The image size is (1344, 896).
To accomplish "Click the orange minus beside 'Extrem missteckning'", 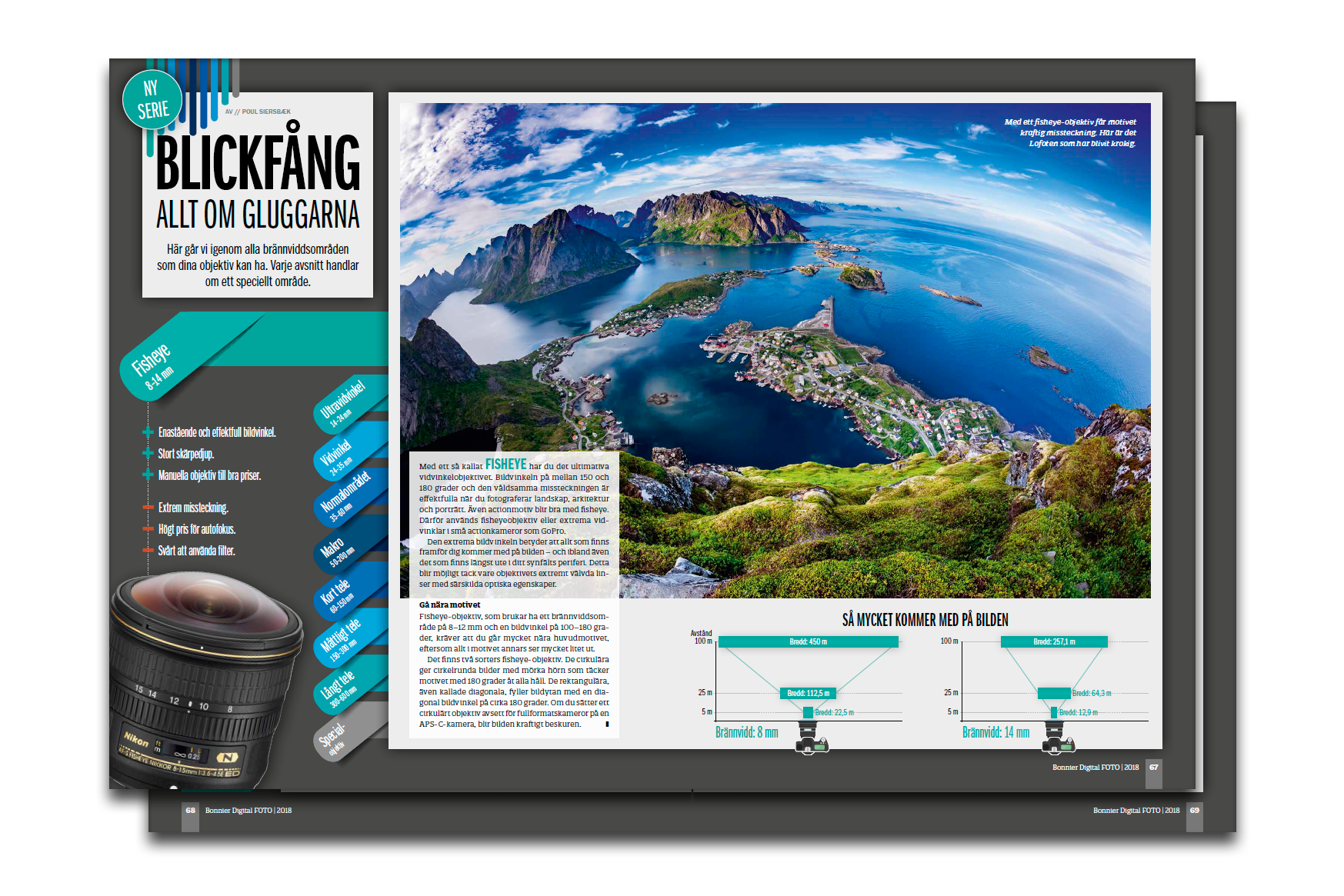I will (x=148, y=508).
